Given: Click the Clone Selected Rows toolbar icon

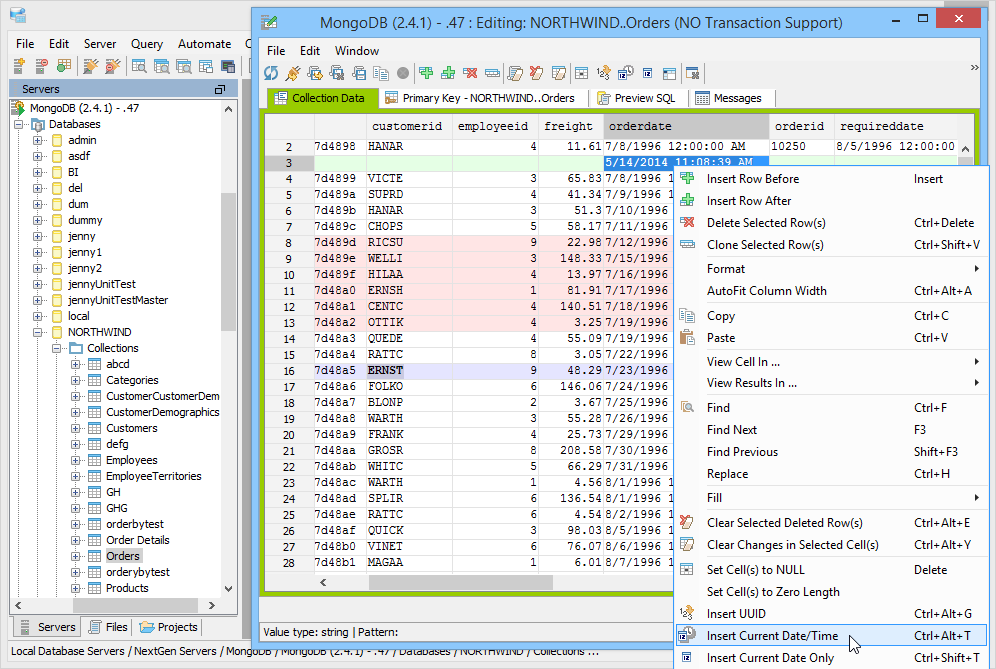Looking at the screenshot, I should click(x=492, y=73).
